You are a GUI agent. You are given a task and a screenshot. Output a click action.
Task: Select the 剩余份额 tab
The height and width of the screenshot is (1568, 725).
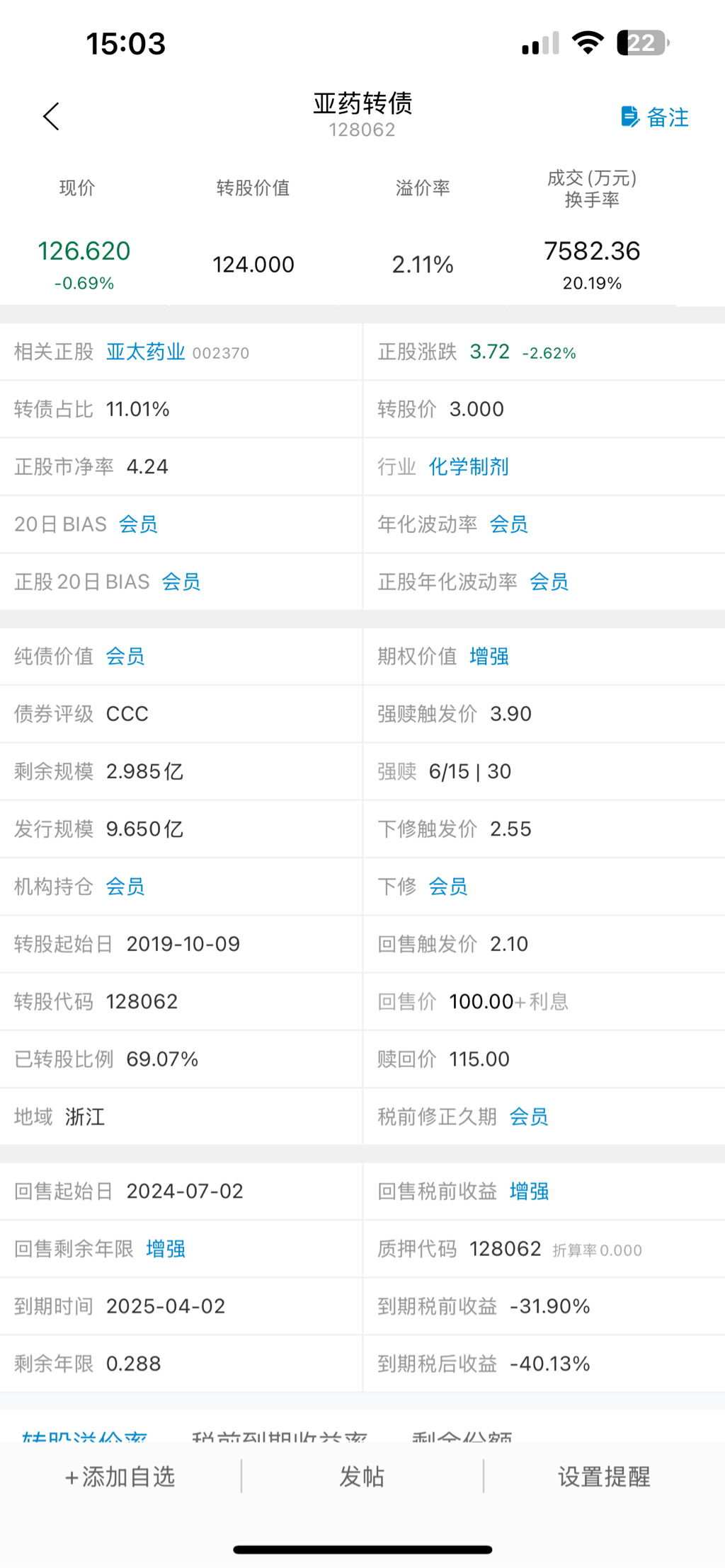(x=462, y=1436)
